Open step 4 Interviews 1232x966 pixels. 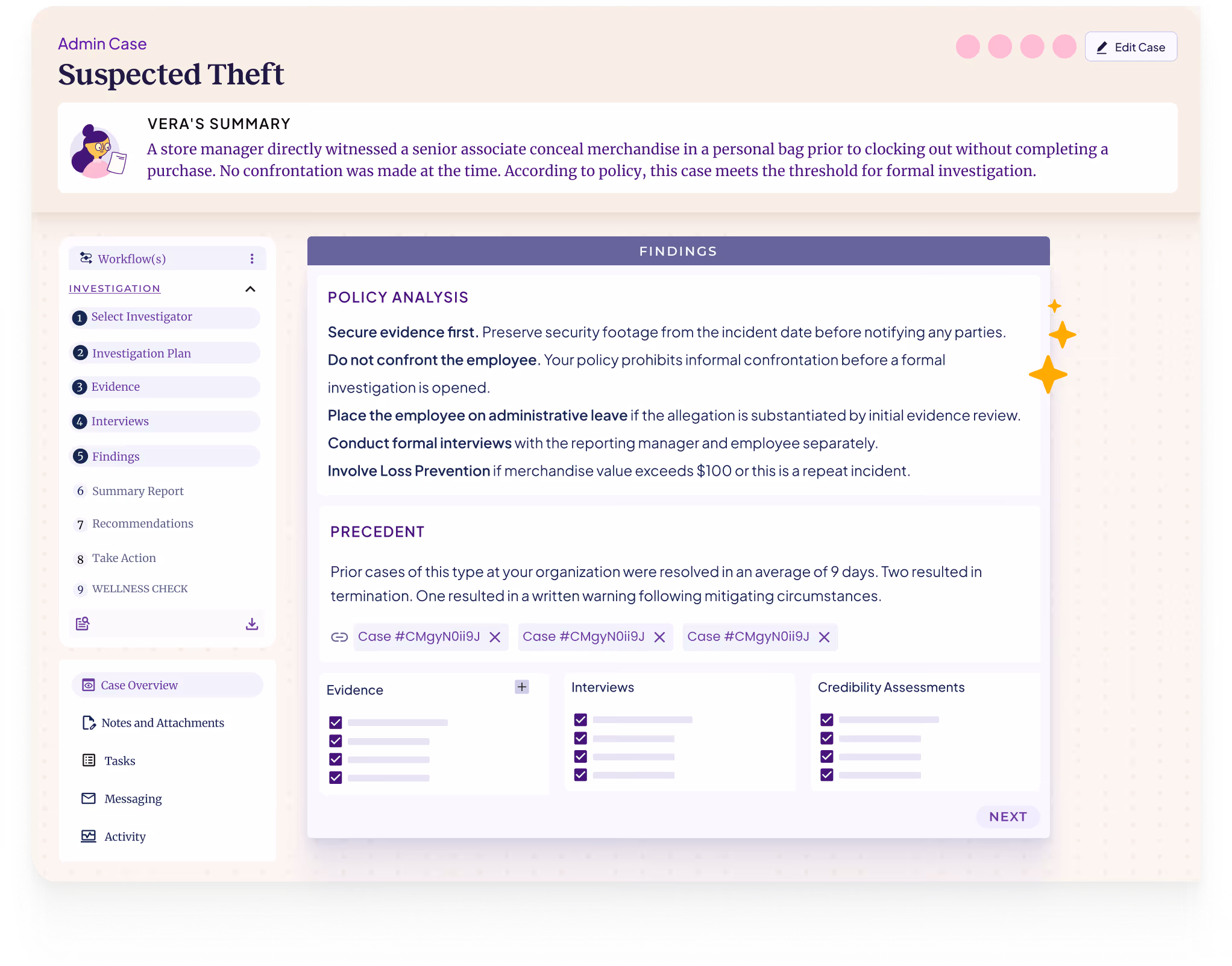165,421
